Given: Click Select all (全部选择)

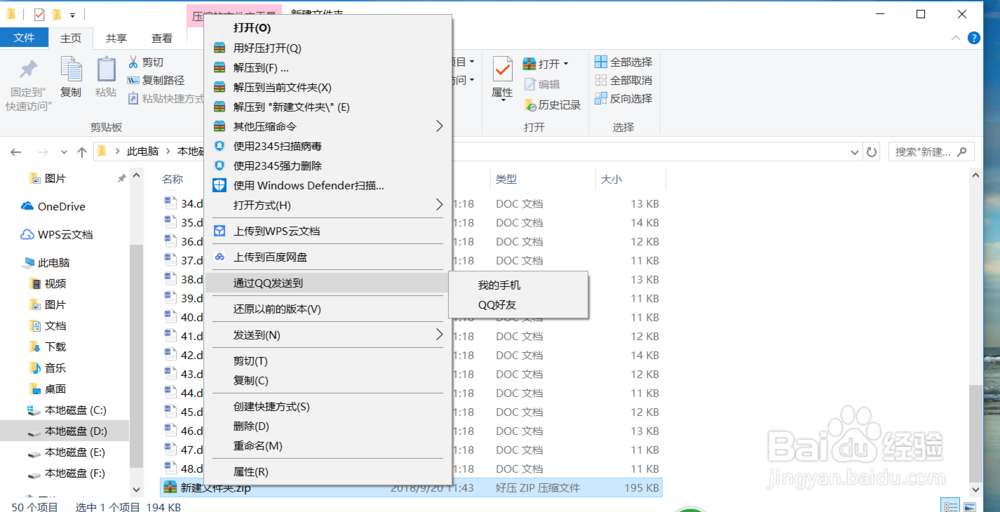Looking at the screenshot, I should point(623,62).
